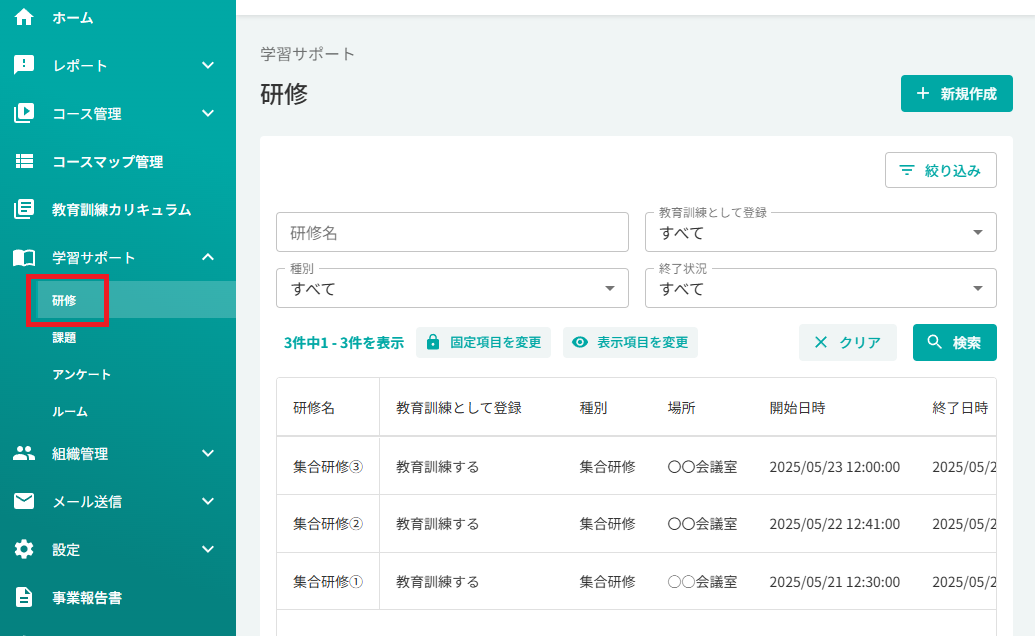This screenshot has width=1035, height=636.
Task: Click the コース管理 video library icon
Action: [x=24, y=113]
